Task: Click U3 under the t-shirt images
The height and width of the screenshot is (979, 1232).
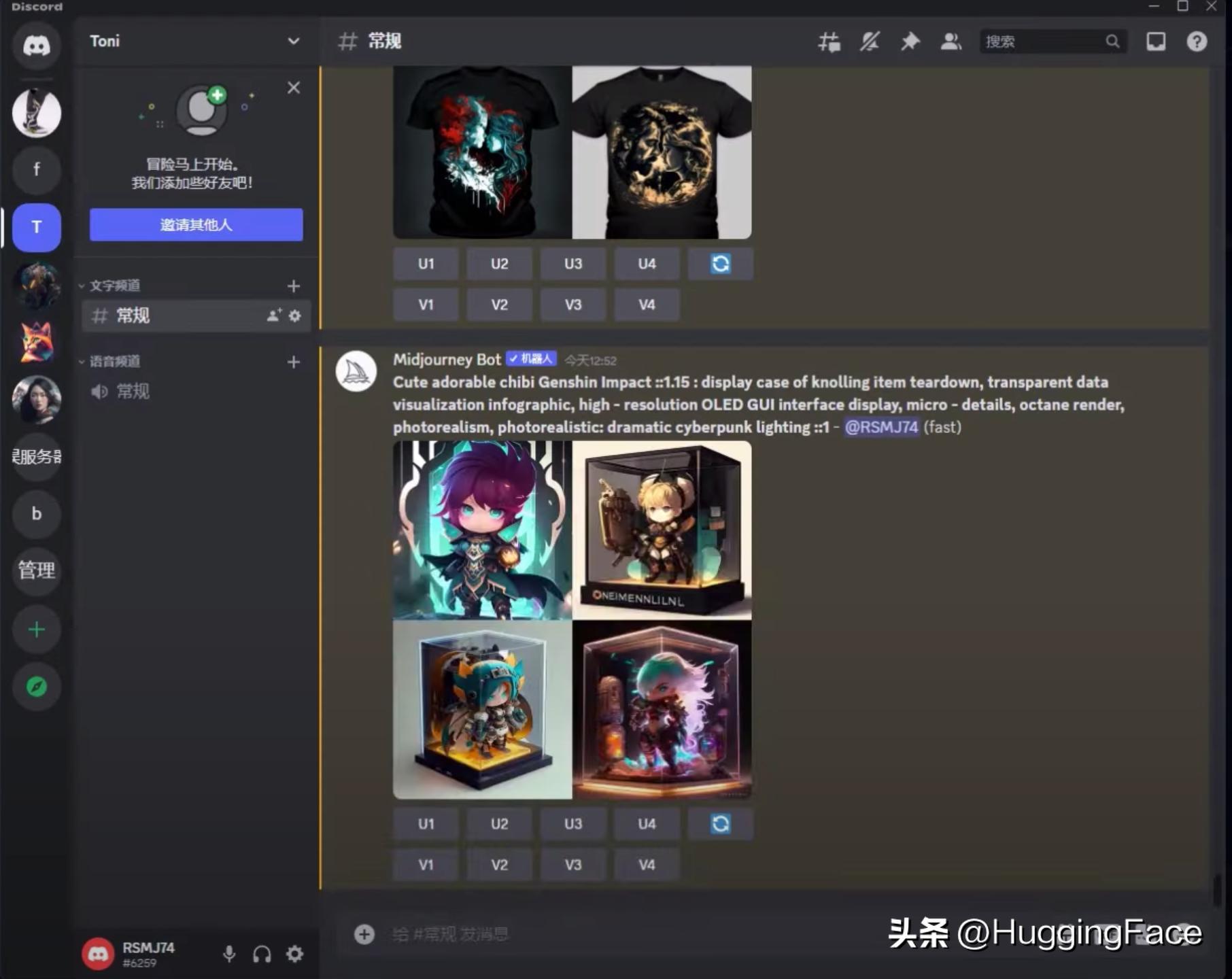Action: [573, 264]
